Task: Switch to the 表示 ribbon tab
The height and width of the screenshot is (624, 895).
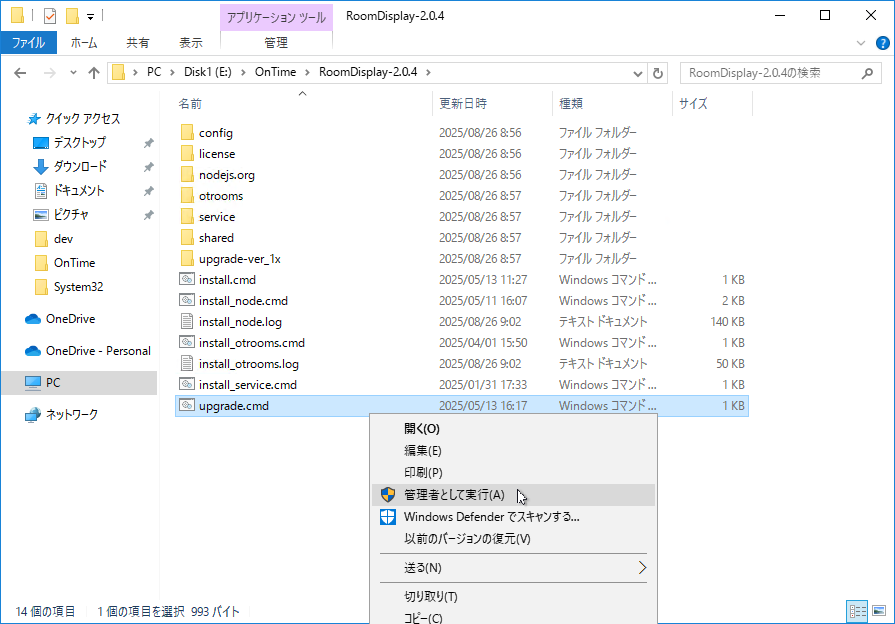Action: pos(191,43)
